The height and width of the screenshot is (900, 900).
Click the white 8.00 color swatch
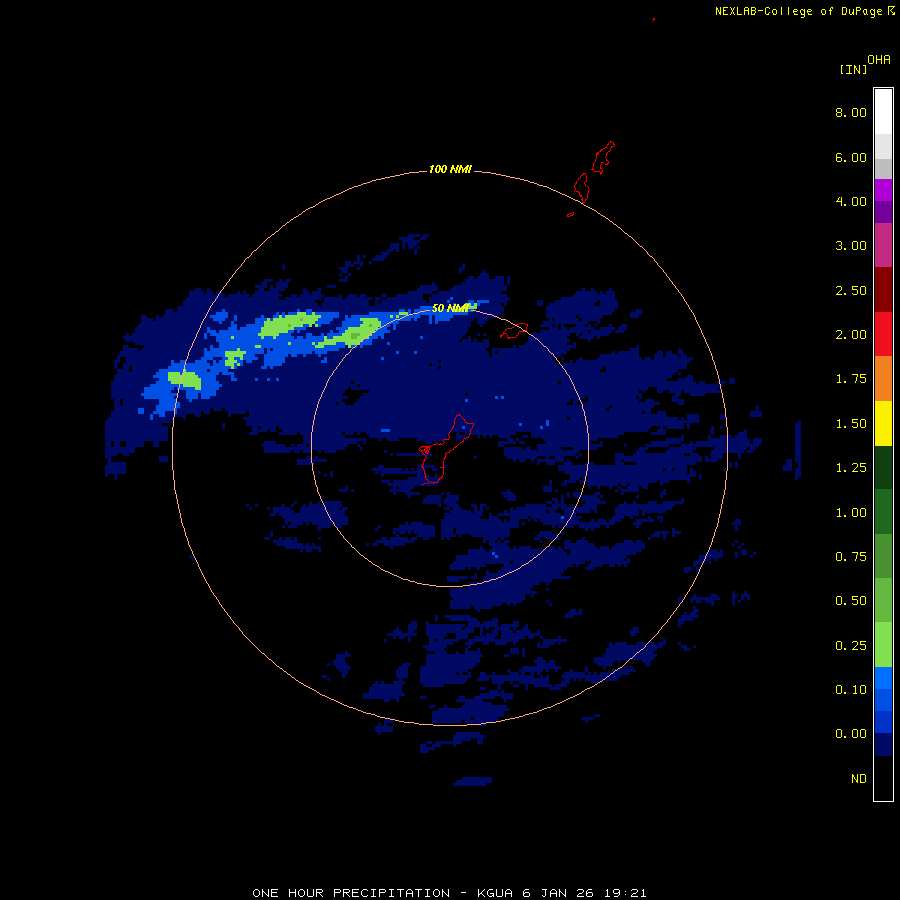883,111
